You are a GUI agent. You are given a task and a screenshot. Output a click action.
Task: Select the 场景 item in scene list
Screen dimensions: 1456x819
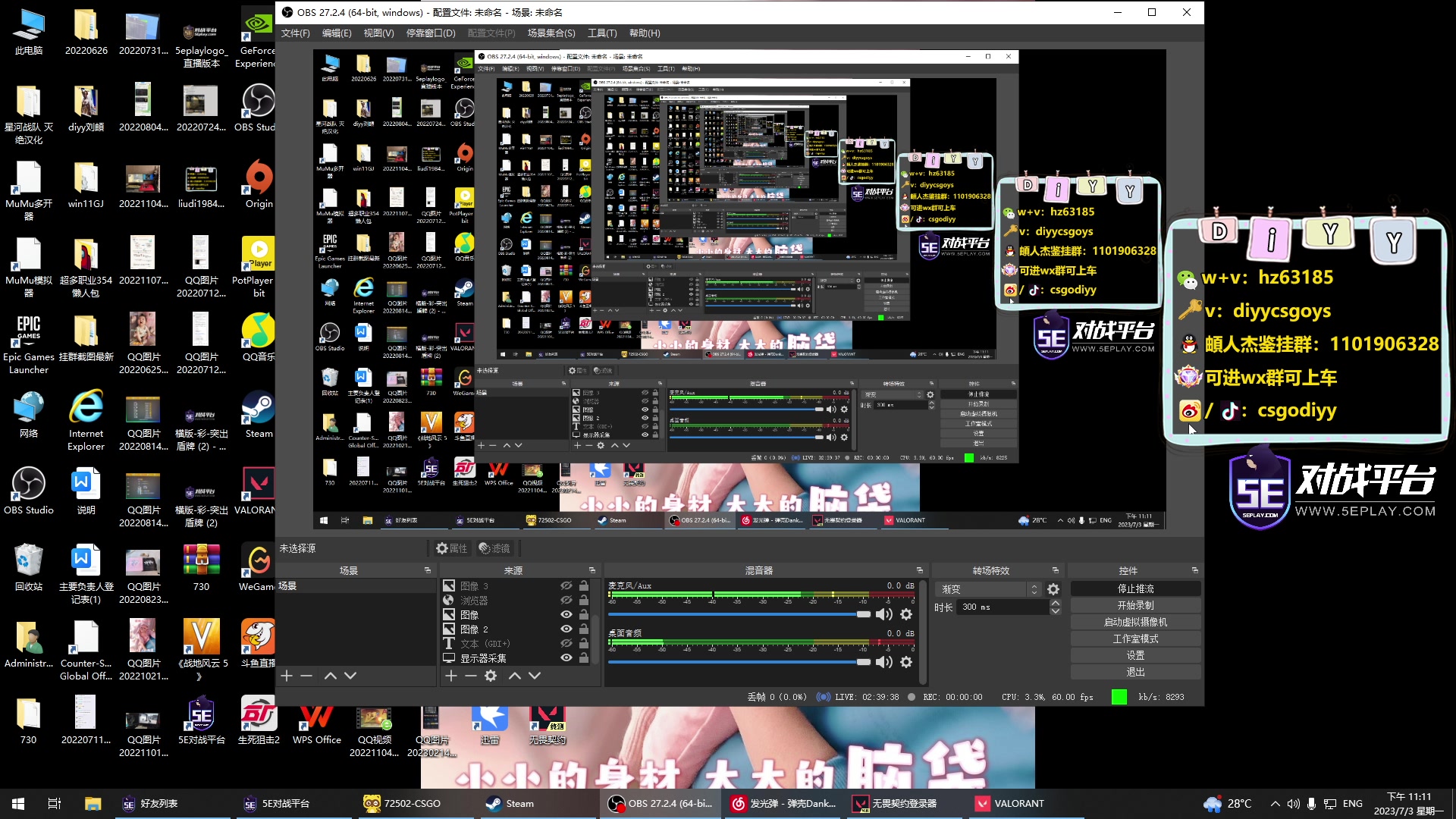coord(356,586)
